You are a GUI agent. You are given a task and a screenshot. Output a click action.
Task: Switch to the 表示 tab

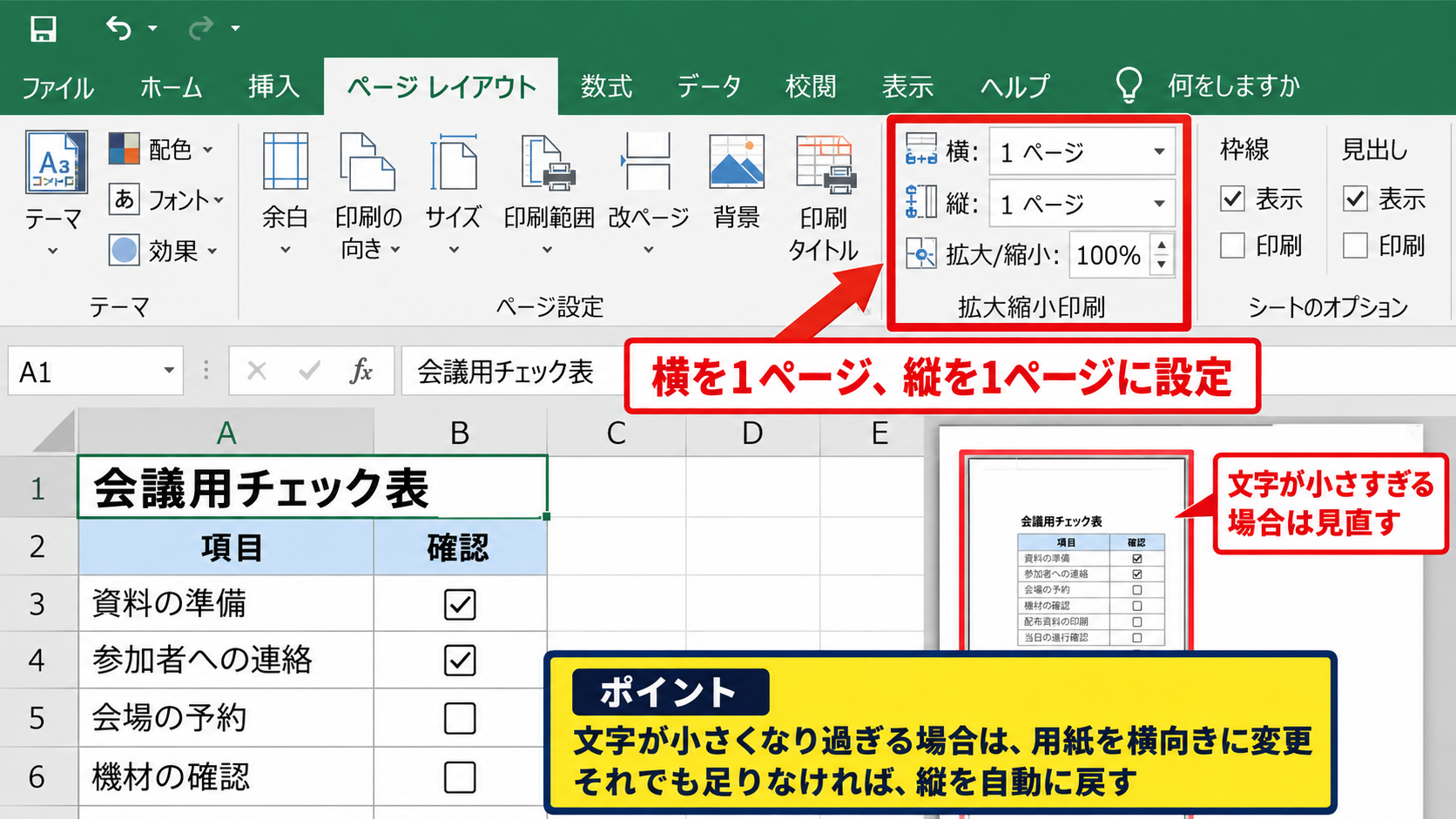tap(907, 86)
